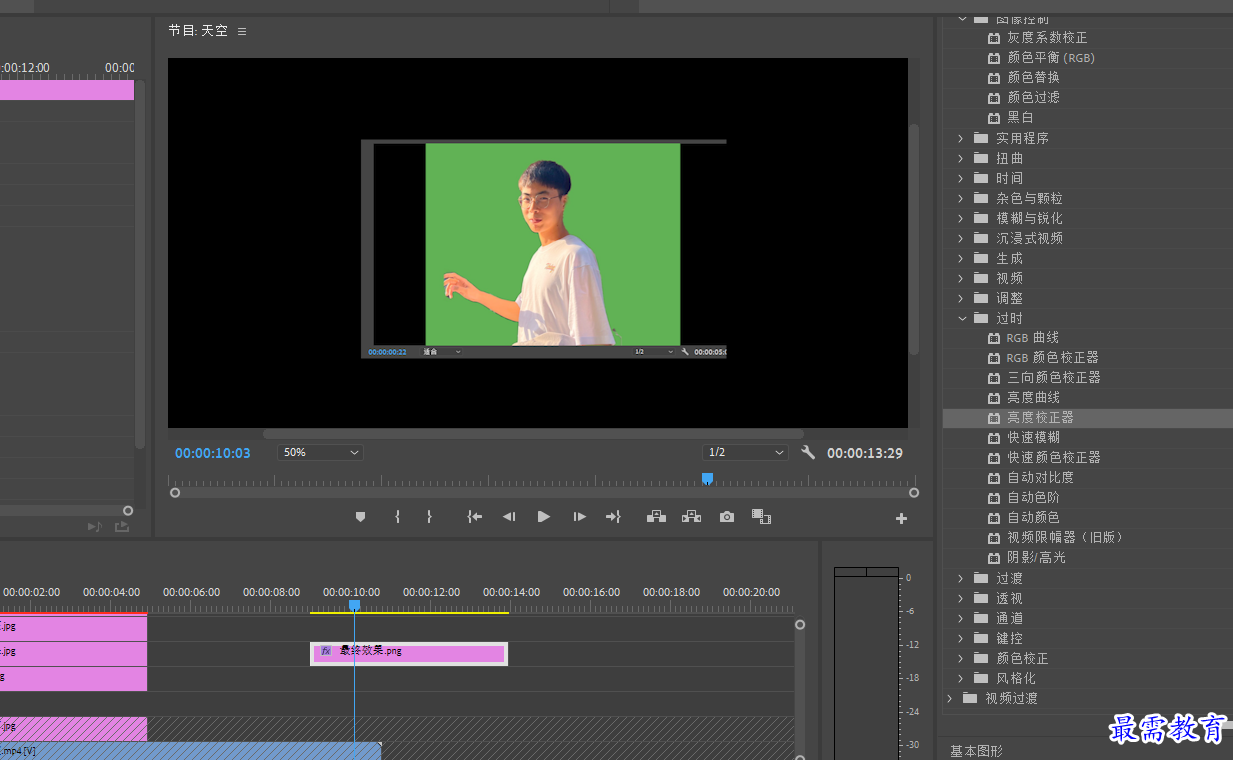Select the 快速颜色校正器 effect

tap(1053, 457)
